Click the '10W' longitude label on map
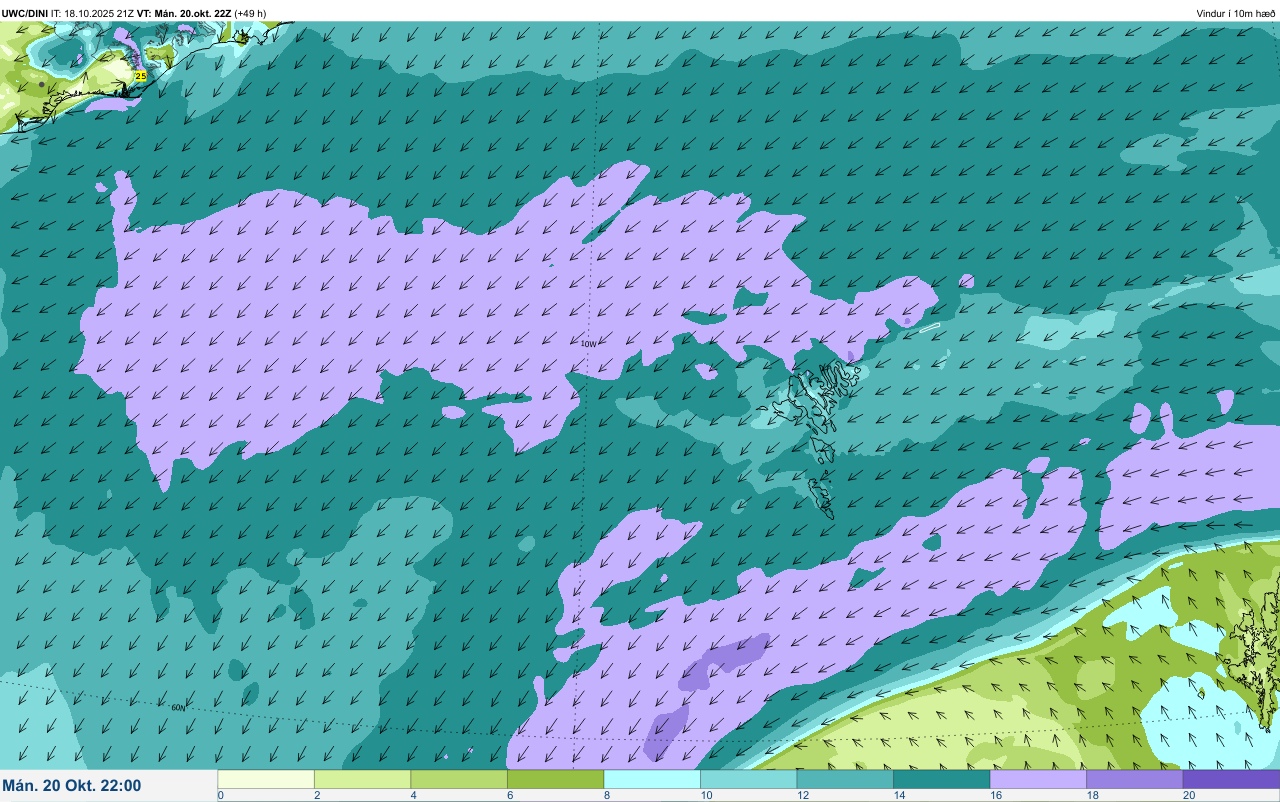The image size is (1280, 802). [589, 344]
